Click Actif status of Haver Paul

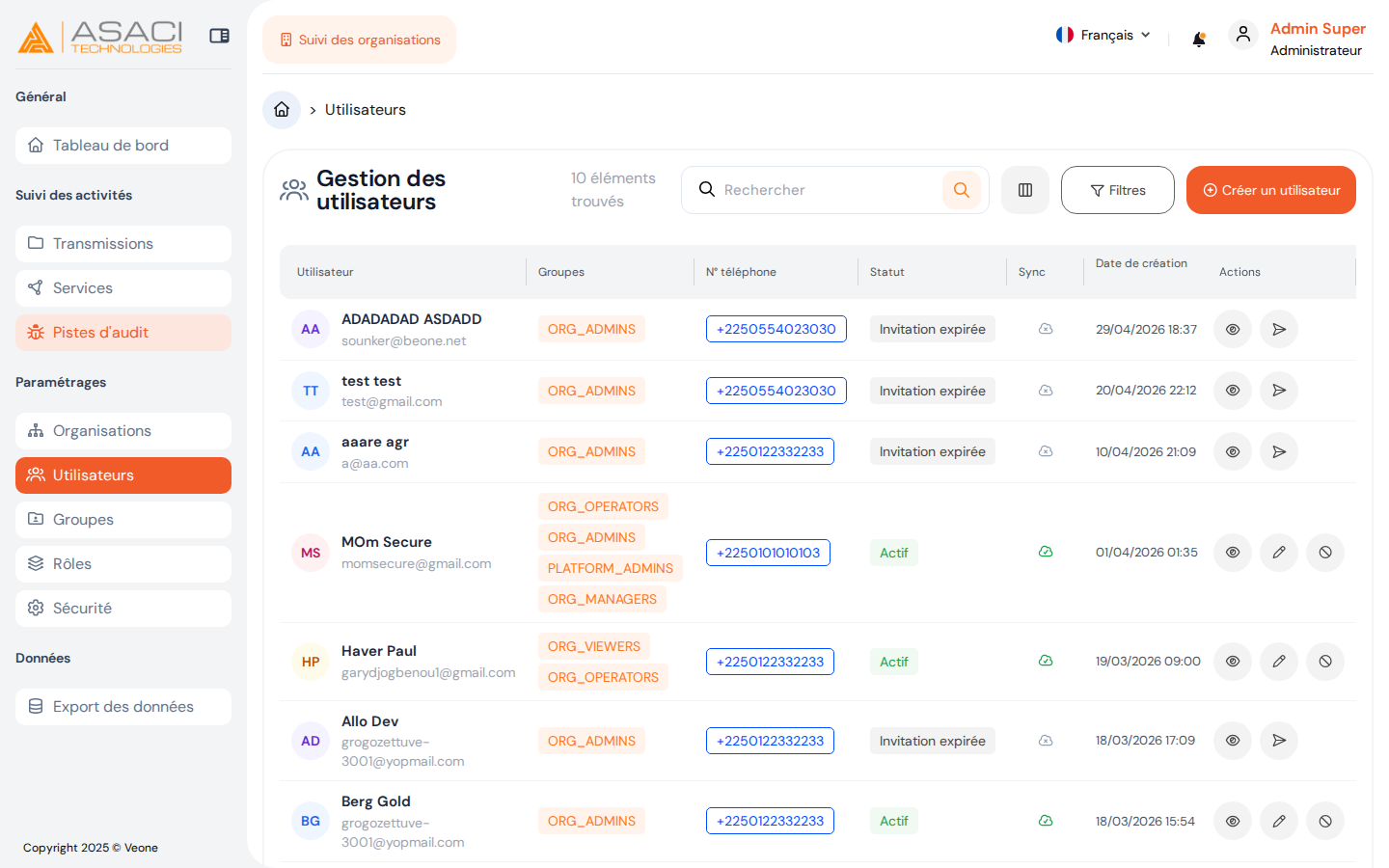pyautogui.click(x=894, y=662)
